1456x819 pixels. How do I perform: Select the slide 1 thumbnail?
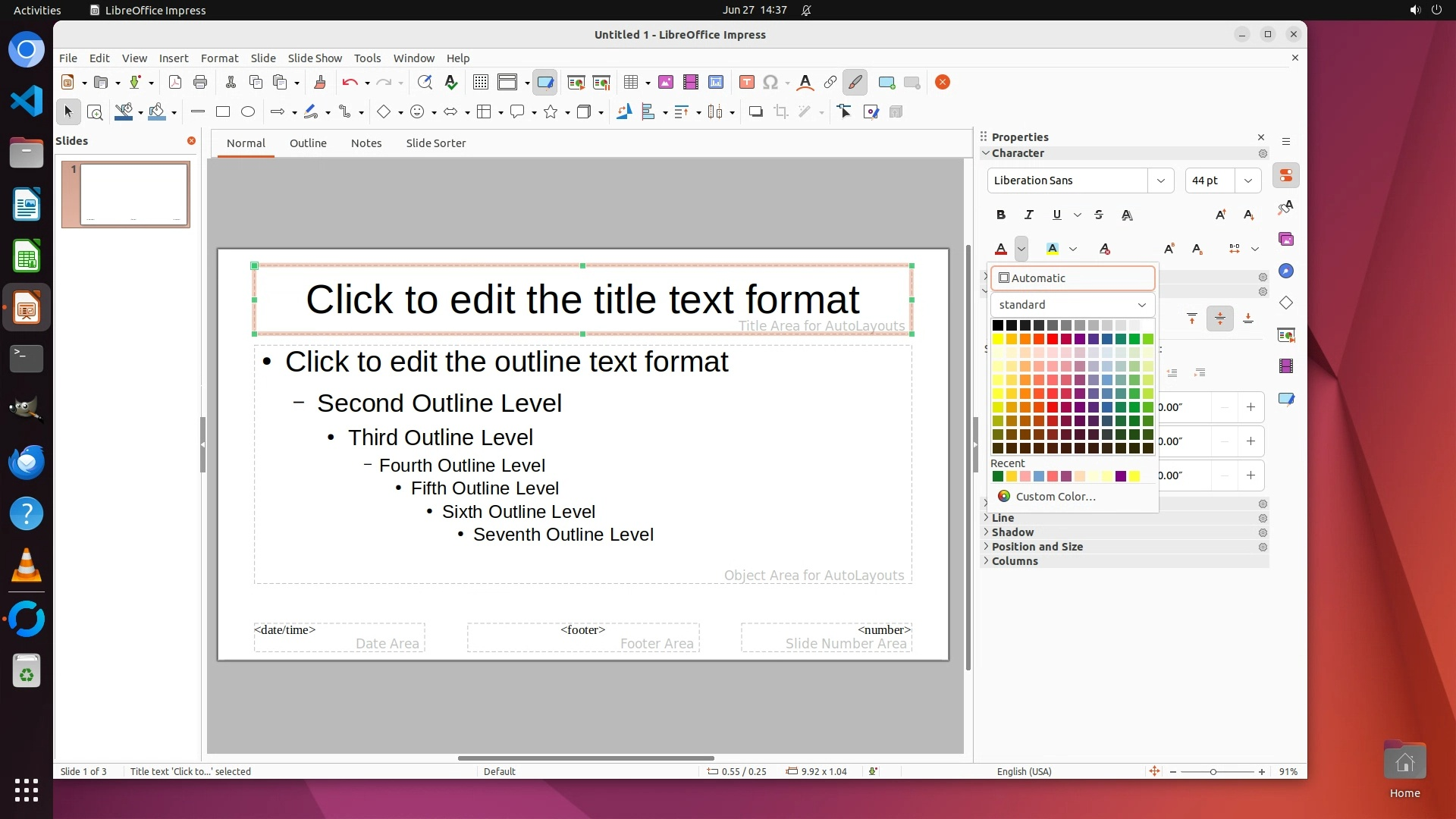tap(133, 194)
